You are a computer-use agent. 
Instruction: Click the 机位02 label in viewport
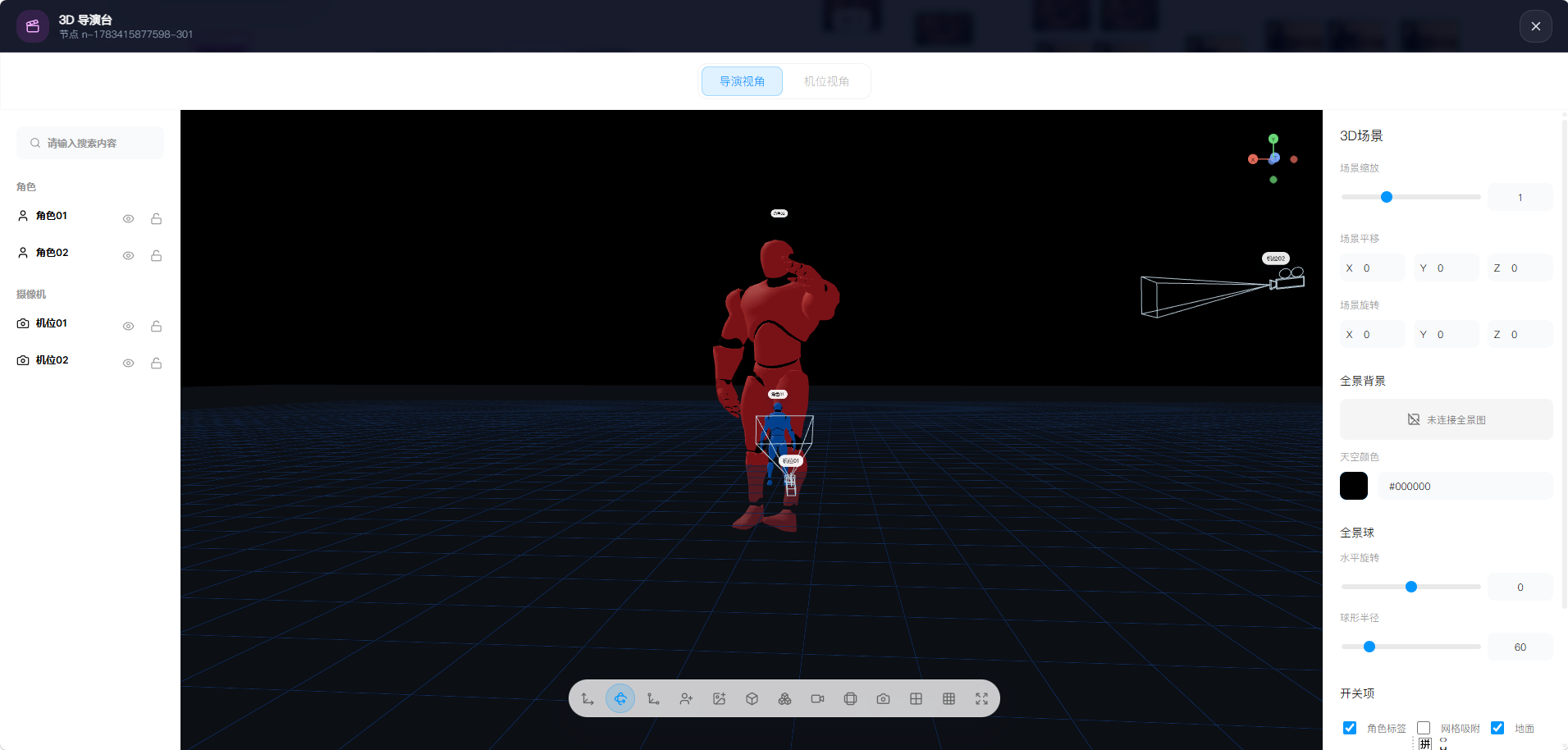coord(1275,258)
